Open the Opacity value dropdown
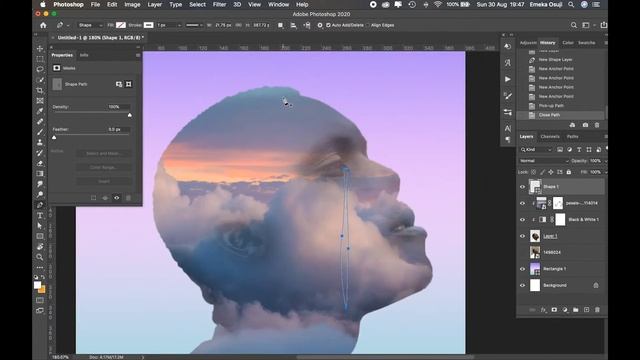Image resolution: width=640 pixels, height=360 pixels. 605,161
